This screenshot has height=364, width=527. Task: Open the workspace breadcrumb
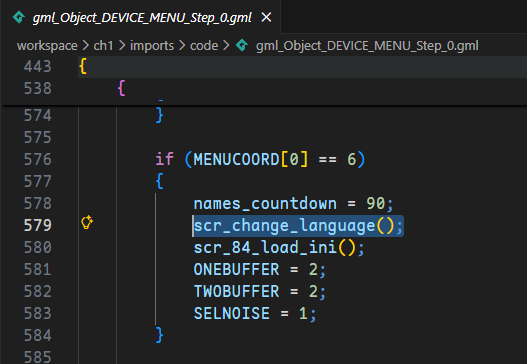tap(47, 46)
